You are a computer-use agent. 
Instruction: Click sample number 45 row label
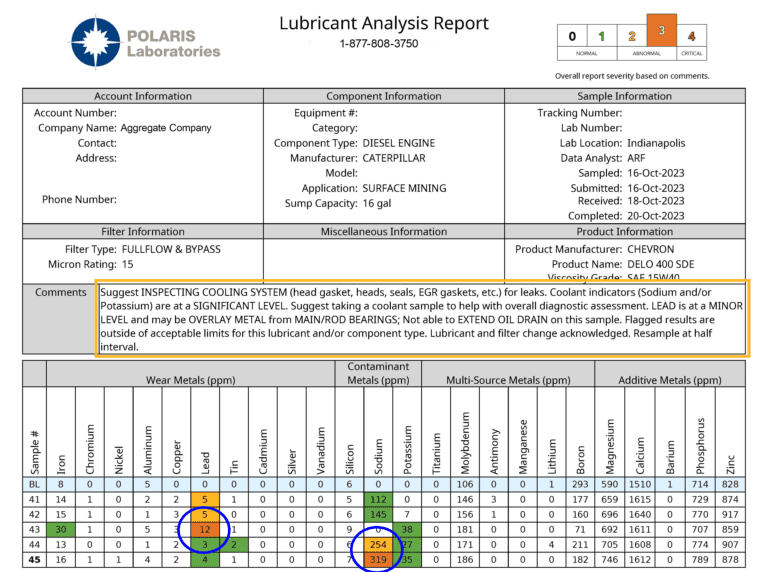click(x=34, y=560)
